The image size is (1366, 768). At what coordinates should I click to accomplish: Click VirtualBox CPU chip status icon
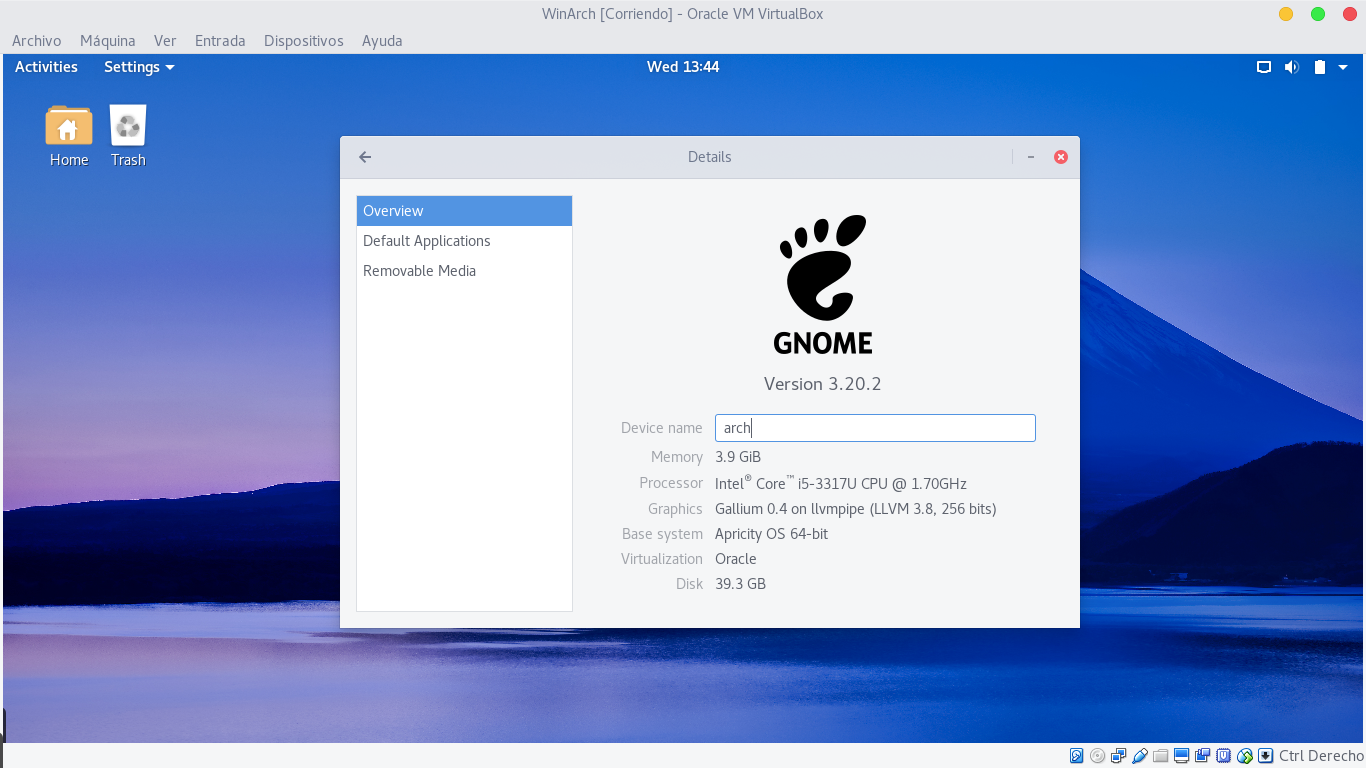(1224, 756)
